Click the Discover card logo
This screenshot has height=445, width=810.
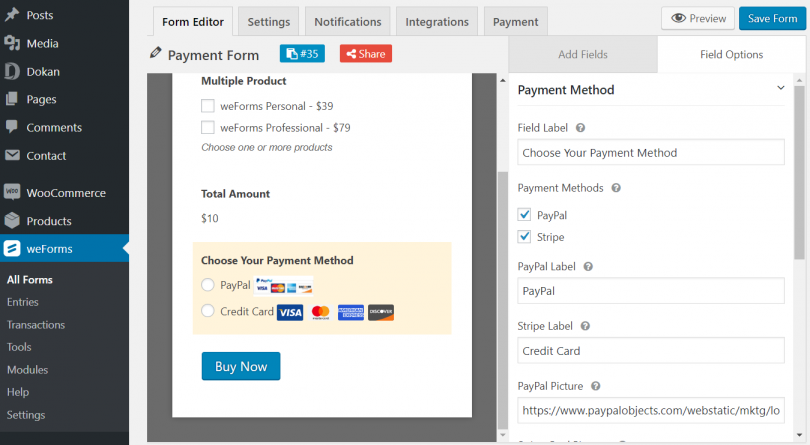click(381, 312)
